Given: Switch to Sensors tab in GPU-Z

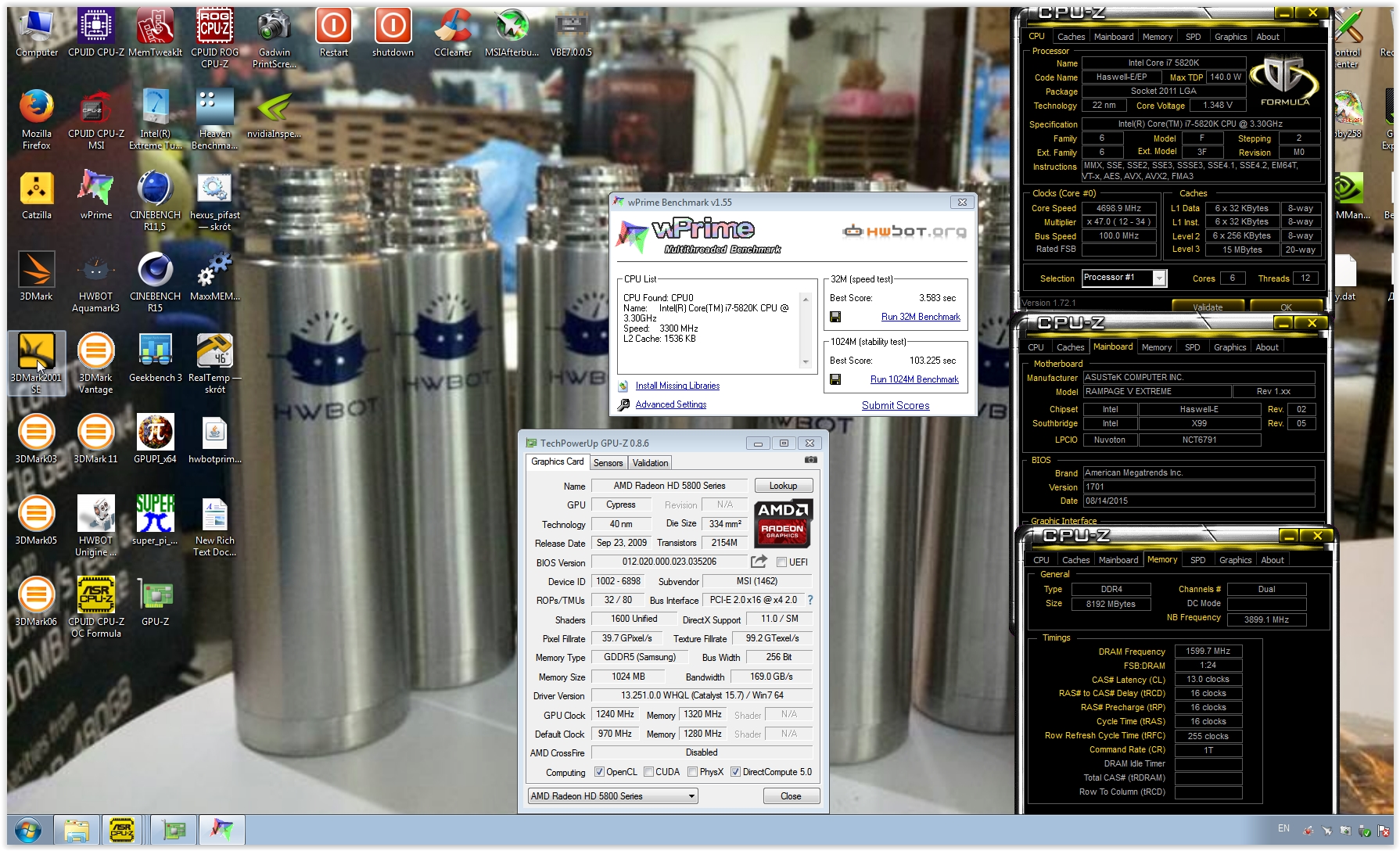Looking at the screenshot, I should pyautogui.click(x=608, y=463).
